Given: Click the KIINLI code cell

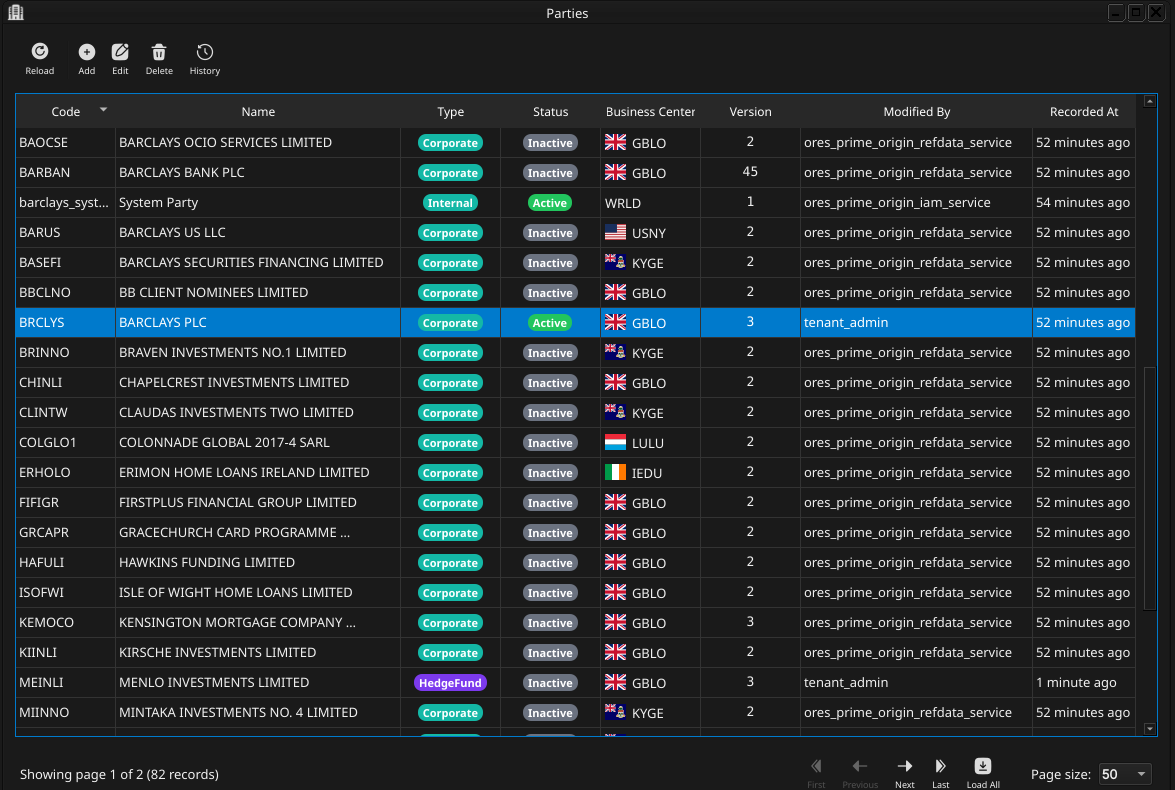Looking at the screenshot, I should [x=65, y=652].
